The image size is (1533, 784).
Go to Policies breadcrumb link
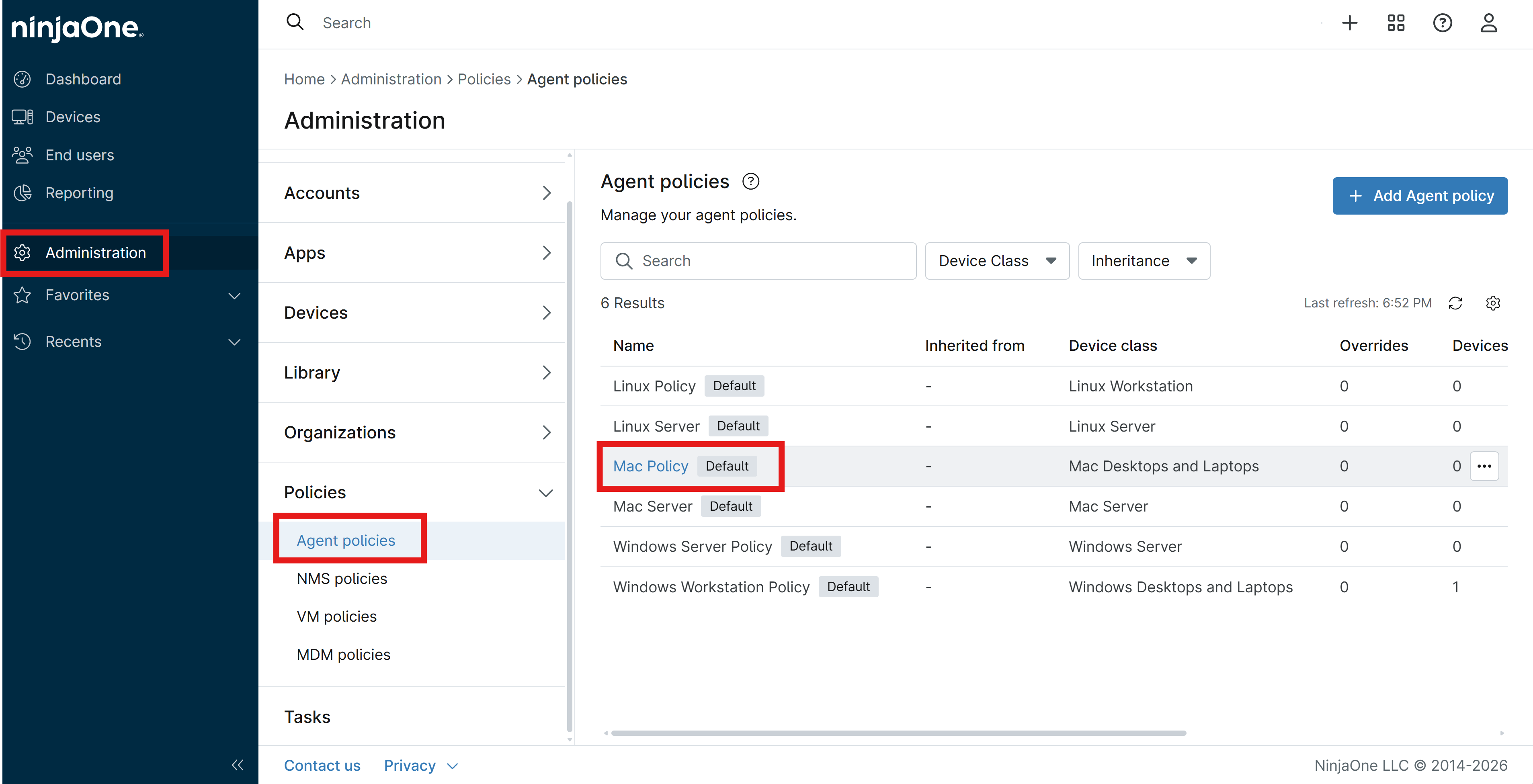(484, 79)
